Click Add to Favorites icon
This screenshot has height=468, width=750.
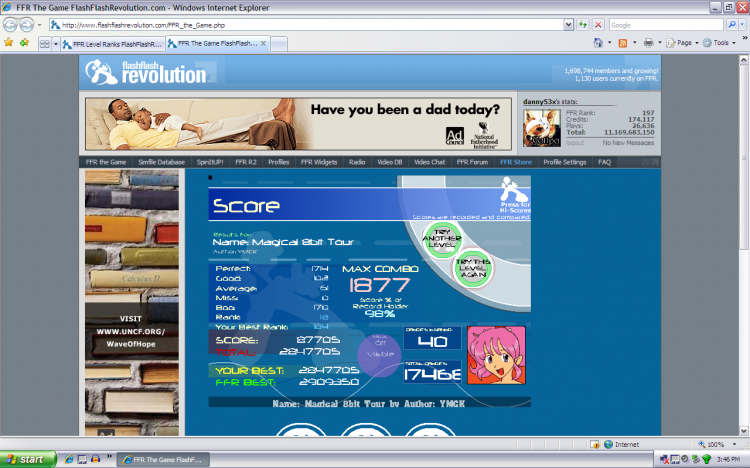[x=24, y=43]
